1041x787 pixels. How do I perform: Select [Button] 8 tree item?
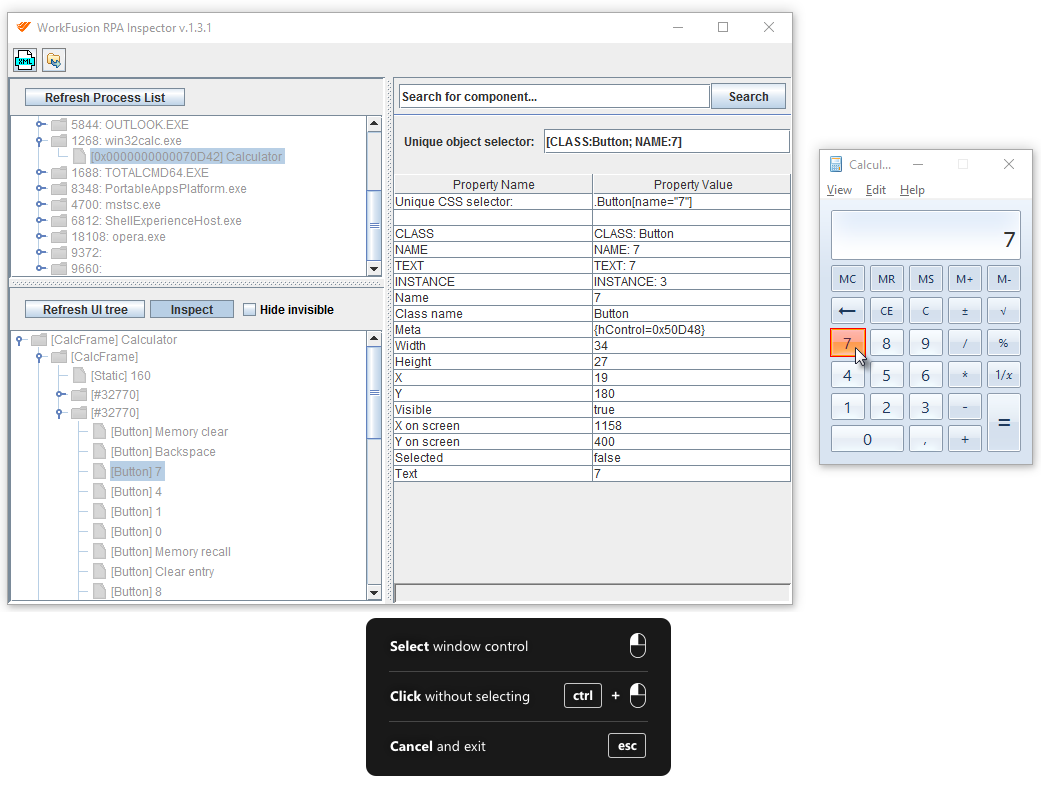pyautogui.click(x=136, y=591)
